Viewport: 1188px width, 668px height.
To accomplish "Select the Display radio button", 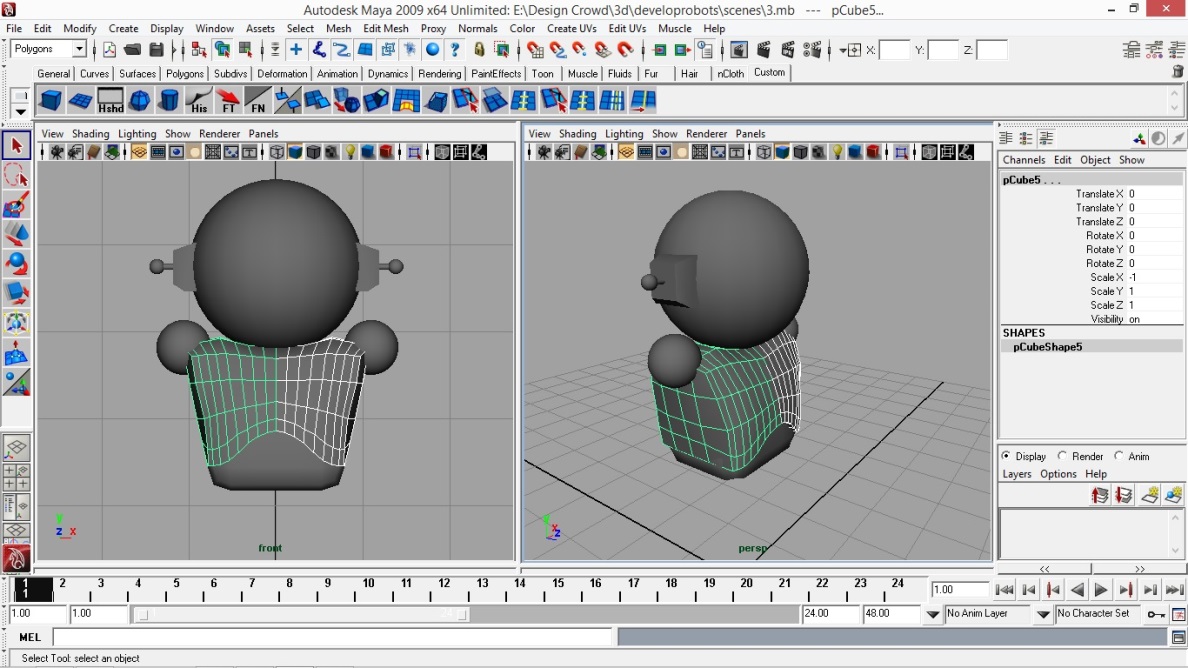I will tap(1005, 456).
